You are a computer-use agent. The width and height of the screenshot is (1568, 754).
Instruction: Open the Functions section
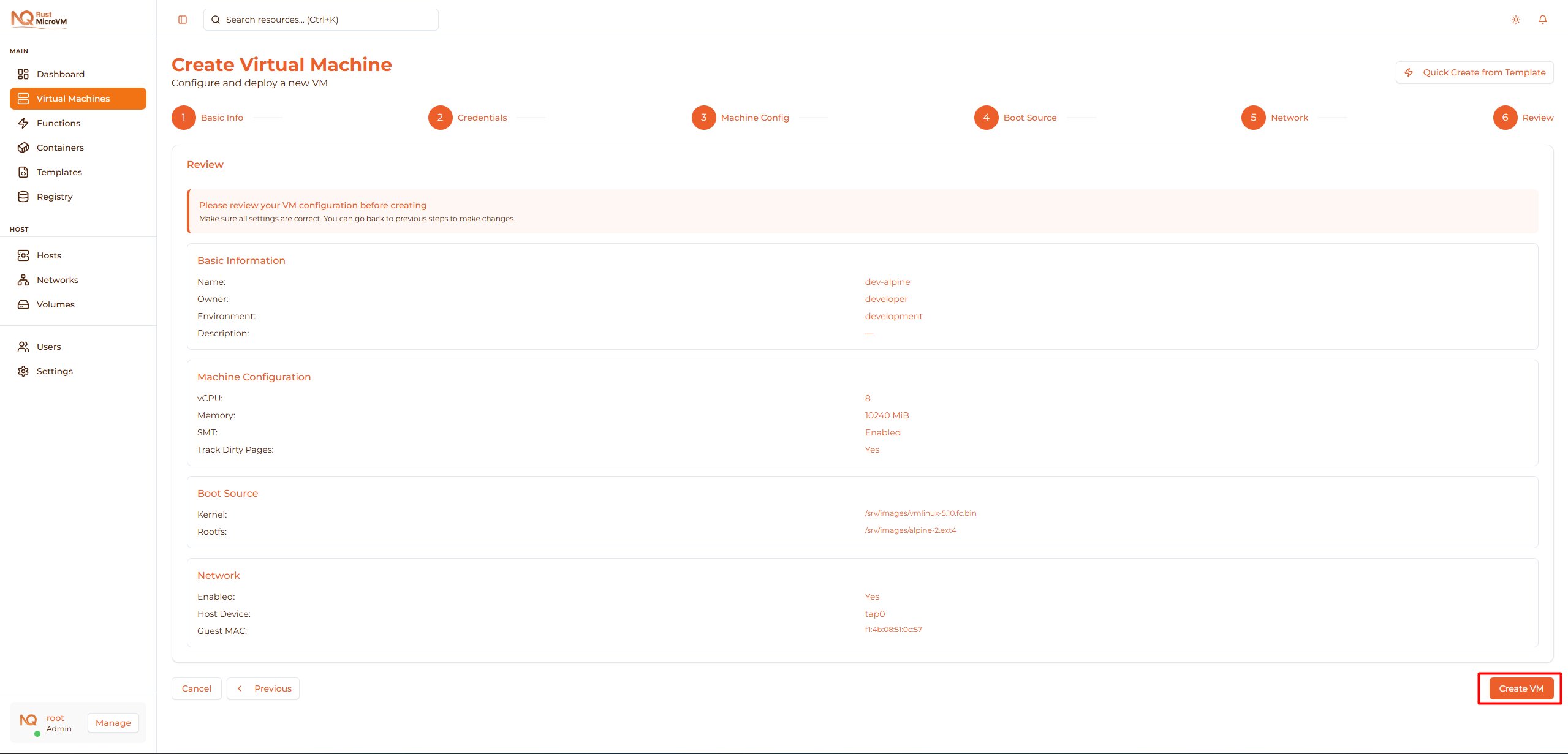[x=58, y=123]
